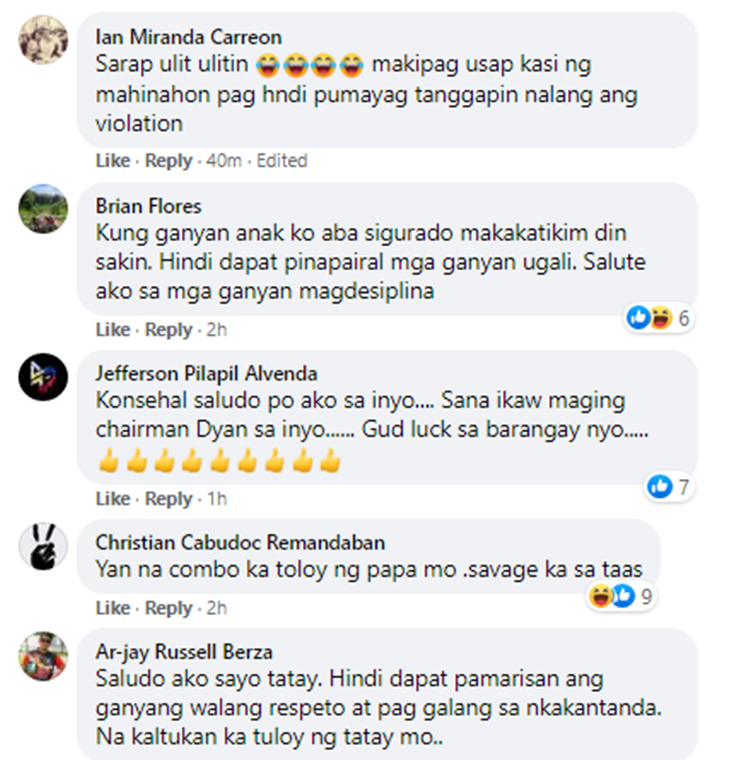Like Christian Cabudoc Remandaban's comment

[113, 608]
